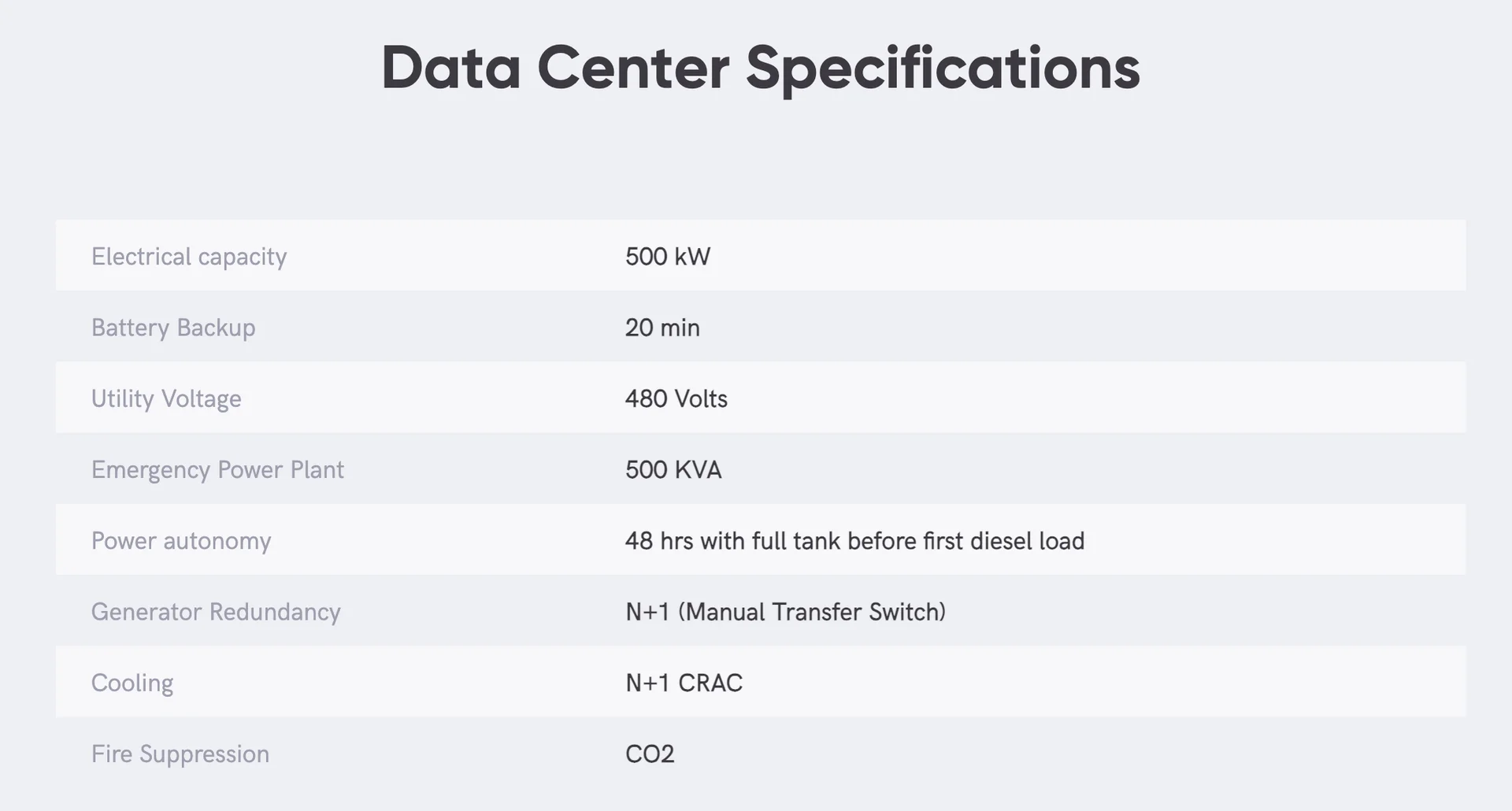Click the word 'Specifications' in the heading
The height and width of the screenshot is (811, 1512).
pyautogui.click(x=942, y=69)
